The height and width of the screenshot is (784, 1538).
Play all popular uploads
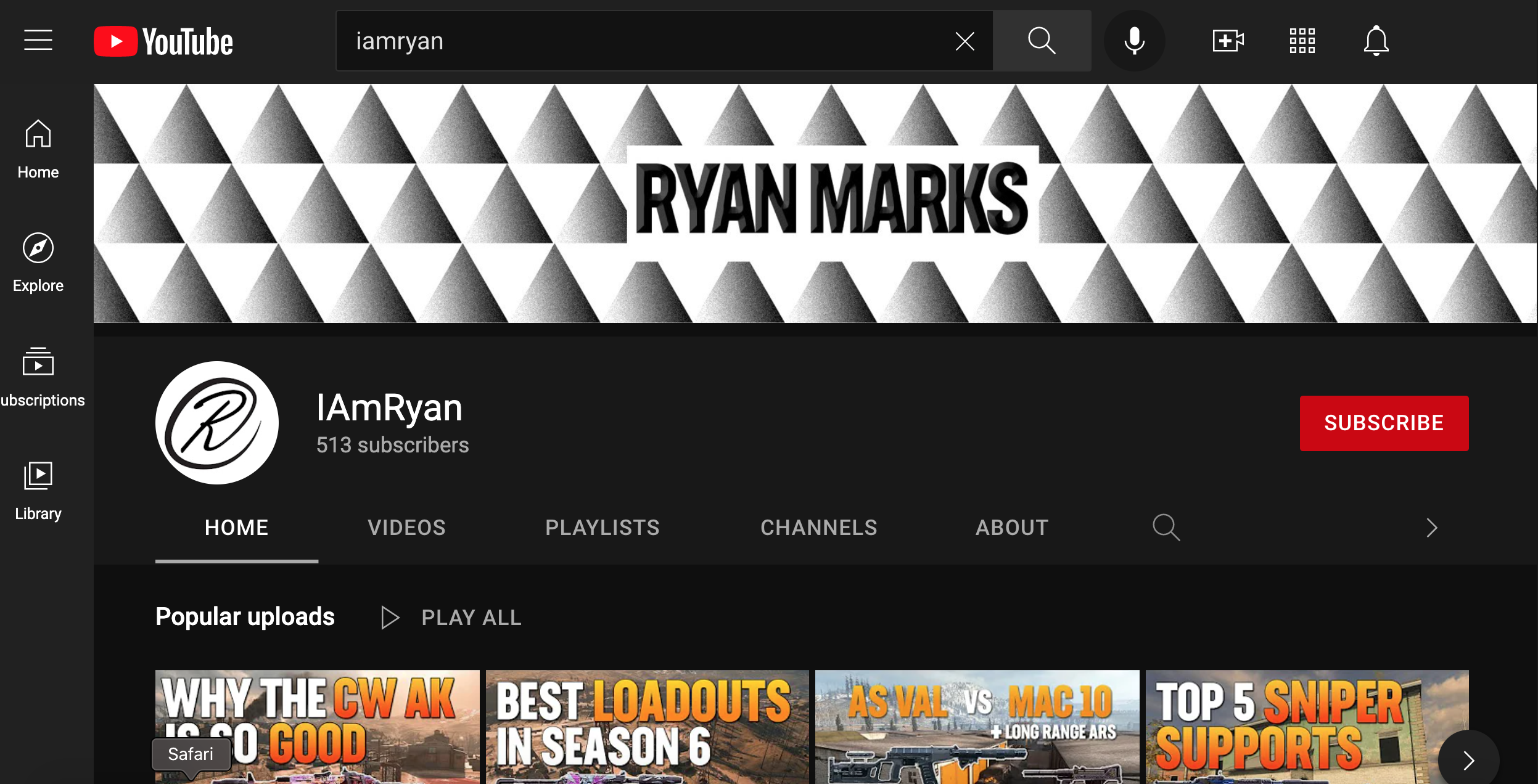pyautogui.click(x=451, y=618)
